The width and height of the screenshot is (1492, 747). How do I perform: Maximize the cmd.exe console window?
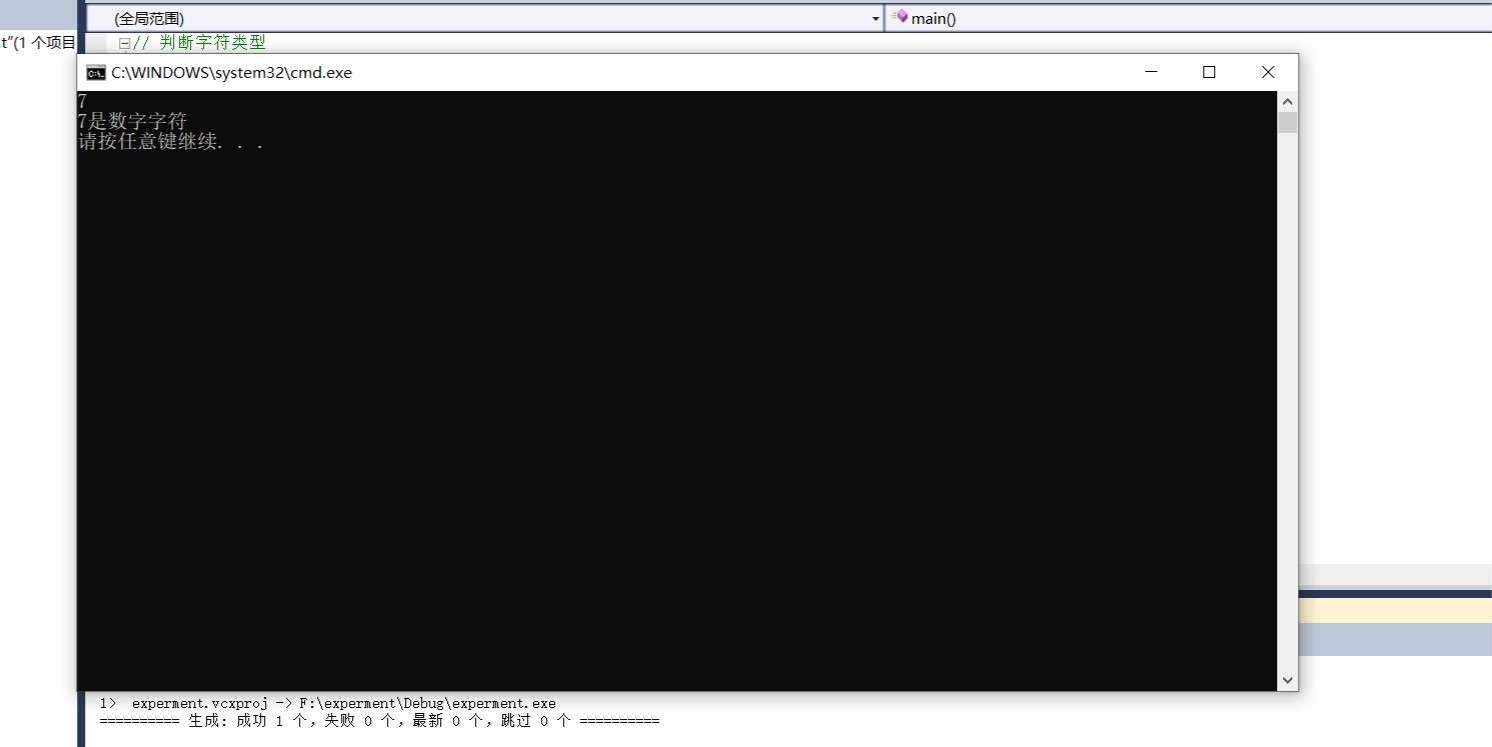(1209, 72)
